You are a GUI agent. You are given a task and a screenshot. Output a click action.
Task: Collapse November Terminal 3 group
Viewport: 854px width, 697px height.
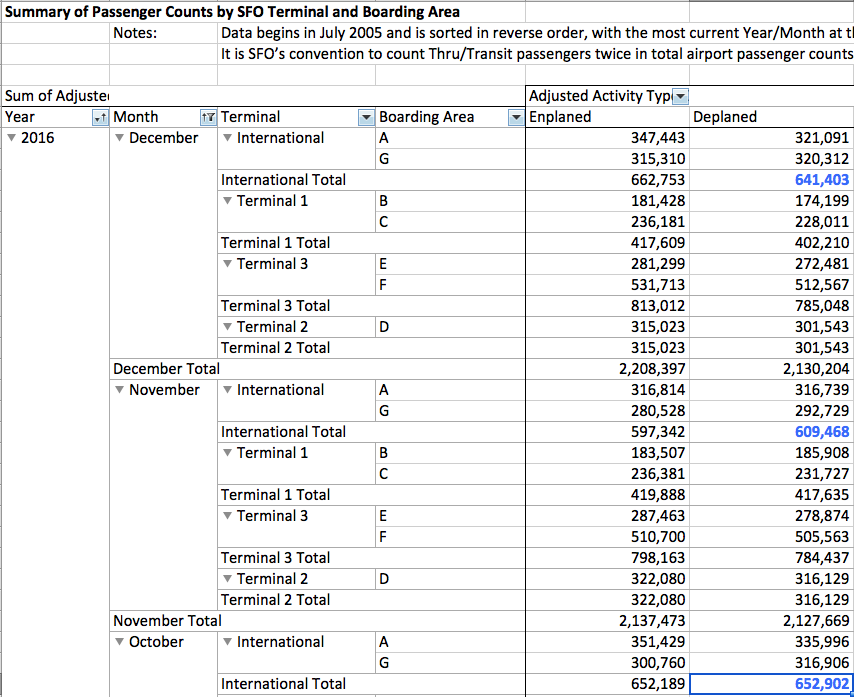click(x=228, y=516)
